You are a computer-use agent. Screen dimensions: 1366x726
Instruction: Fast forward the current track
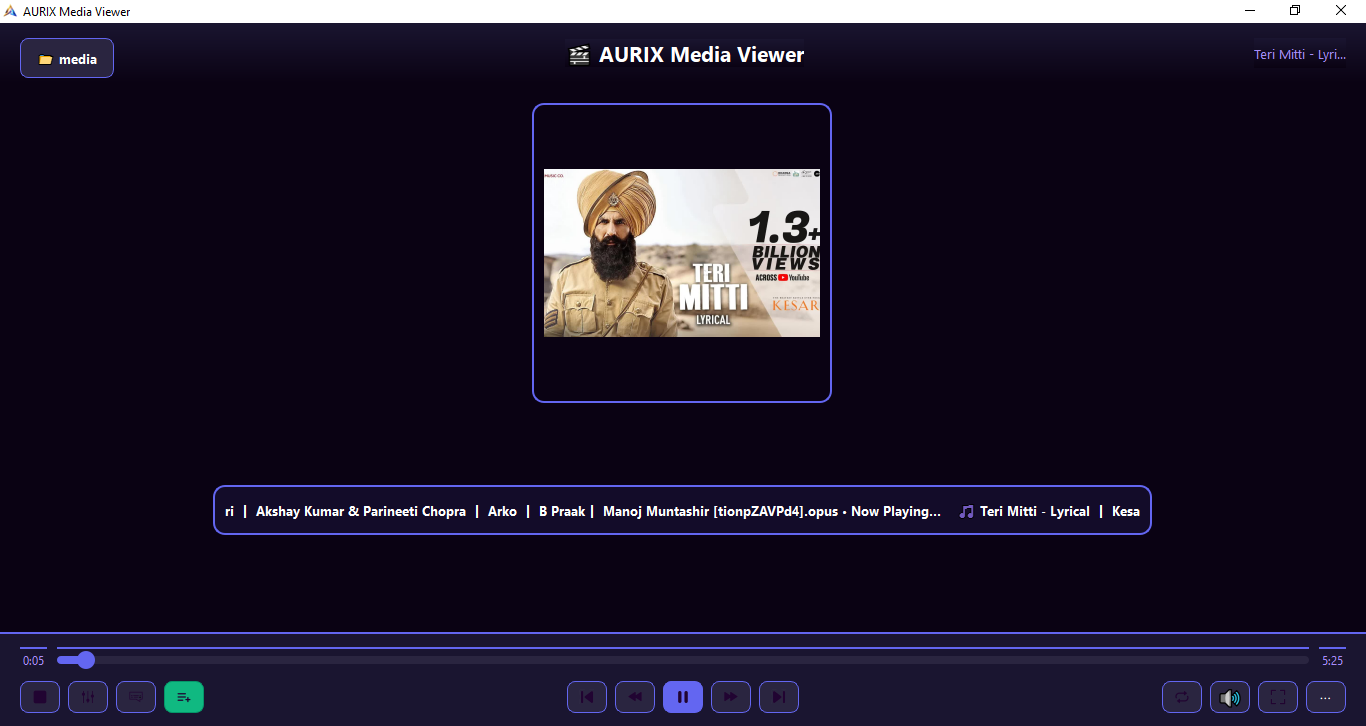click(731, 697)
